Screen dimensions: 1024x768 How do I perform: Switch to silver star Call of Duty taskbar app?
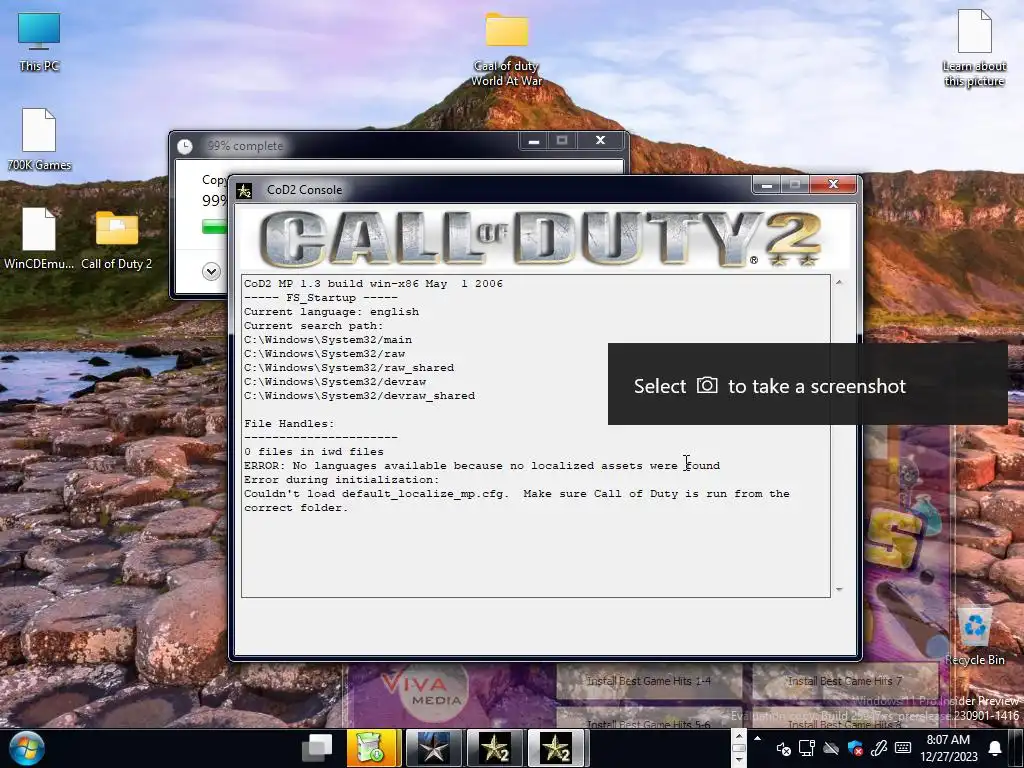434,748
